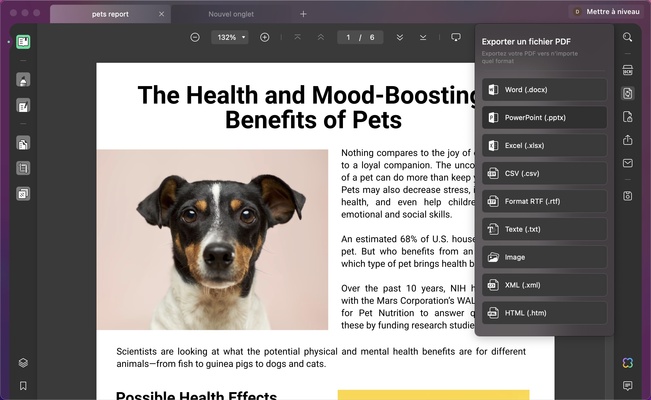Click the Mettre à niveau upgrade button
The image size is (651, 400).
click(x=606, y=11)
